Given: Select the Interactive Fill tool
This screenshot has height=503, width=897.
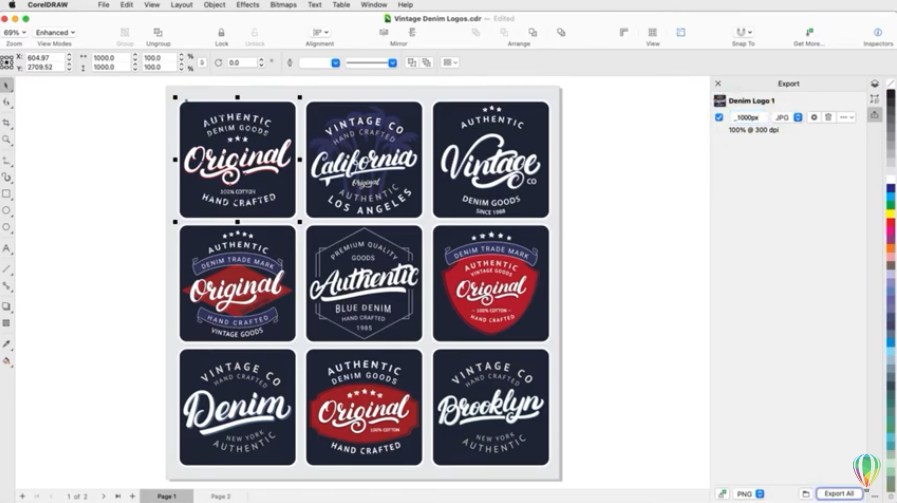Looking at the screenshot, I should click(x=7, y=361).
